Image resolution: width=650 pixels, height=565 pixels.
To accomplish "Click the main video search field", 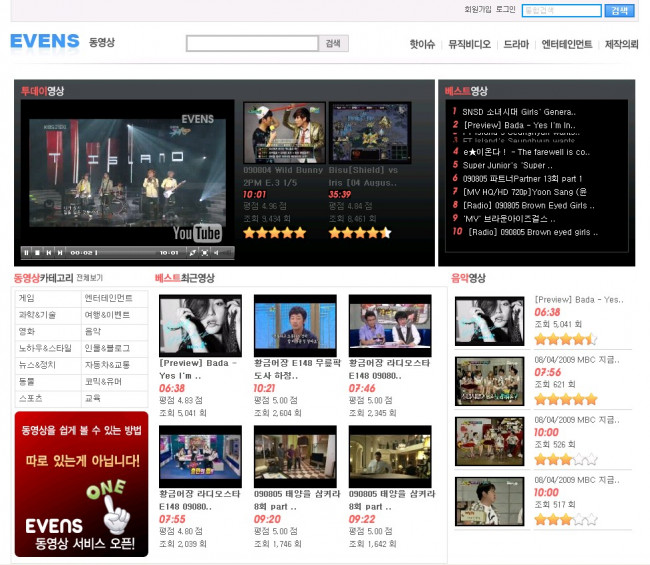I will tap(252, 43).
